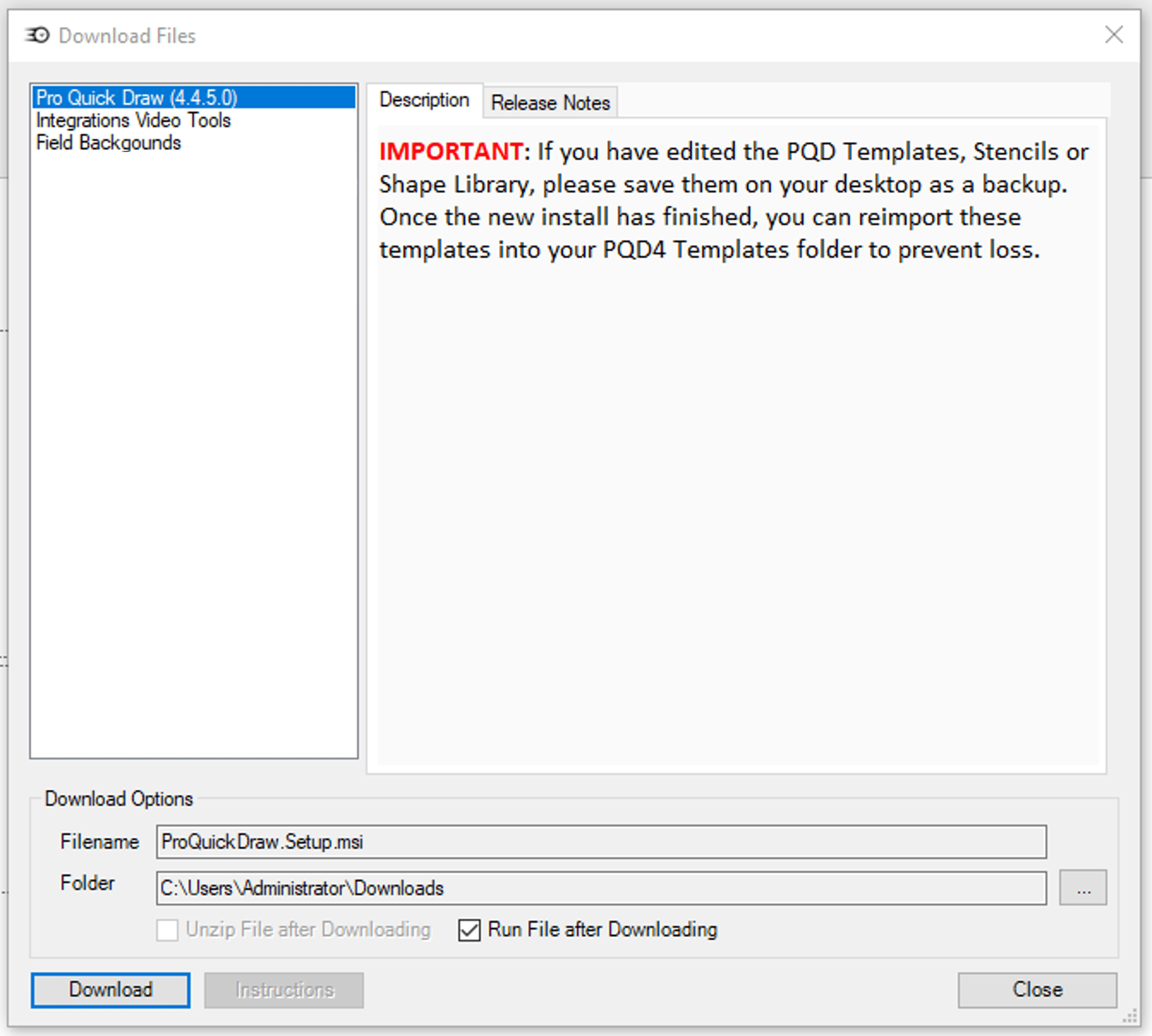Select Integrations Video Tools in the file list
This screenshot has width=1152, height=1036.
point(133,120)
